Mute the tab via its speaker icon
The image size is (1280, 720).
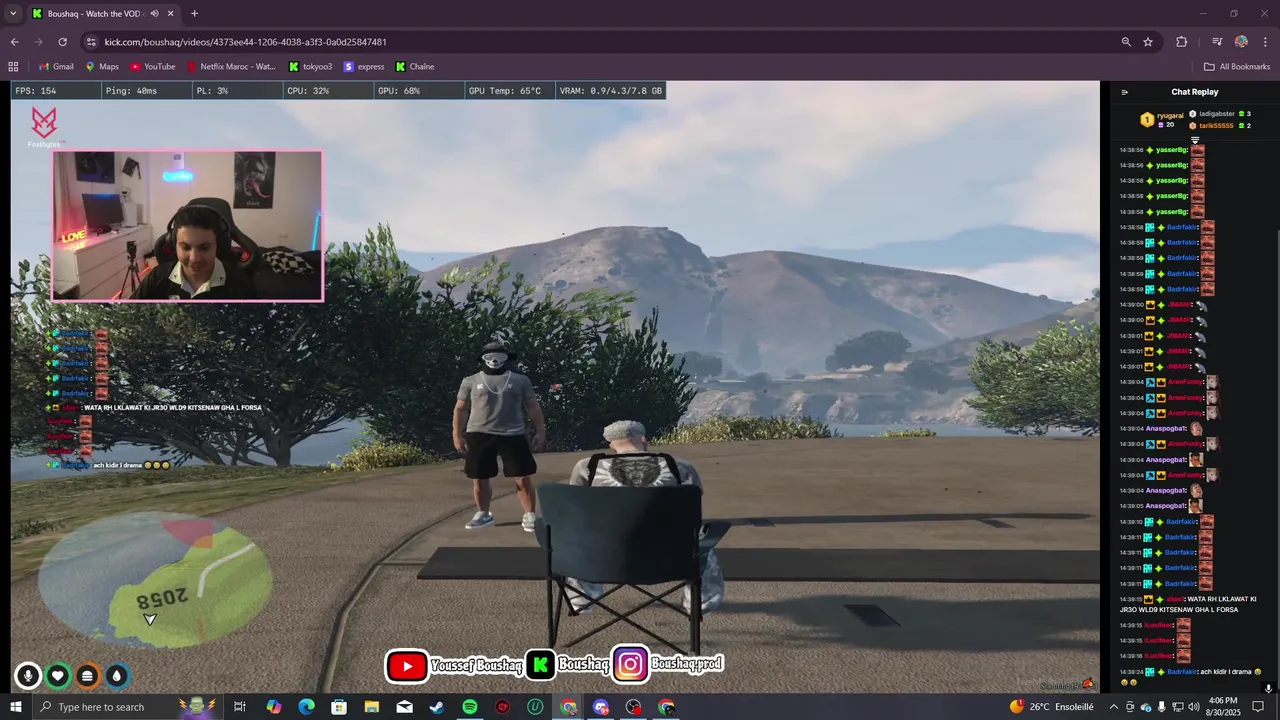tap(154, 13)
